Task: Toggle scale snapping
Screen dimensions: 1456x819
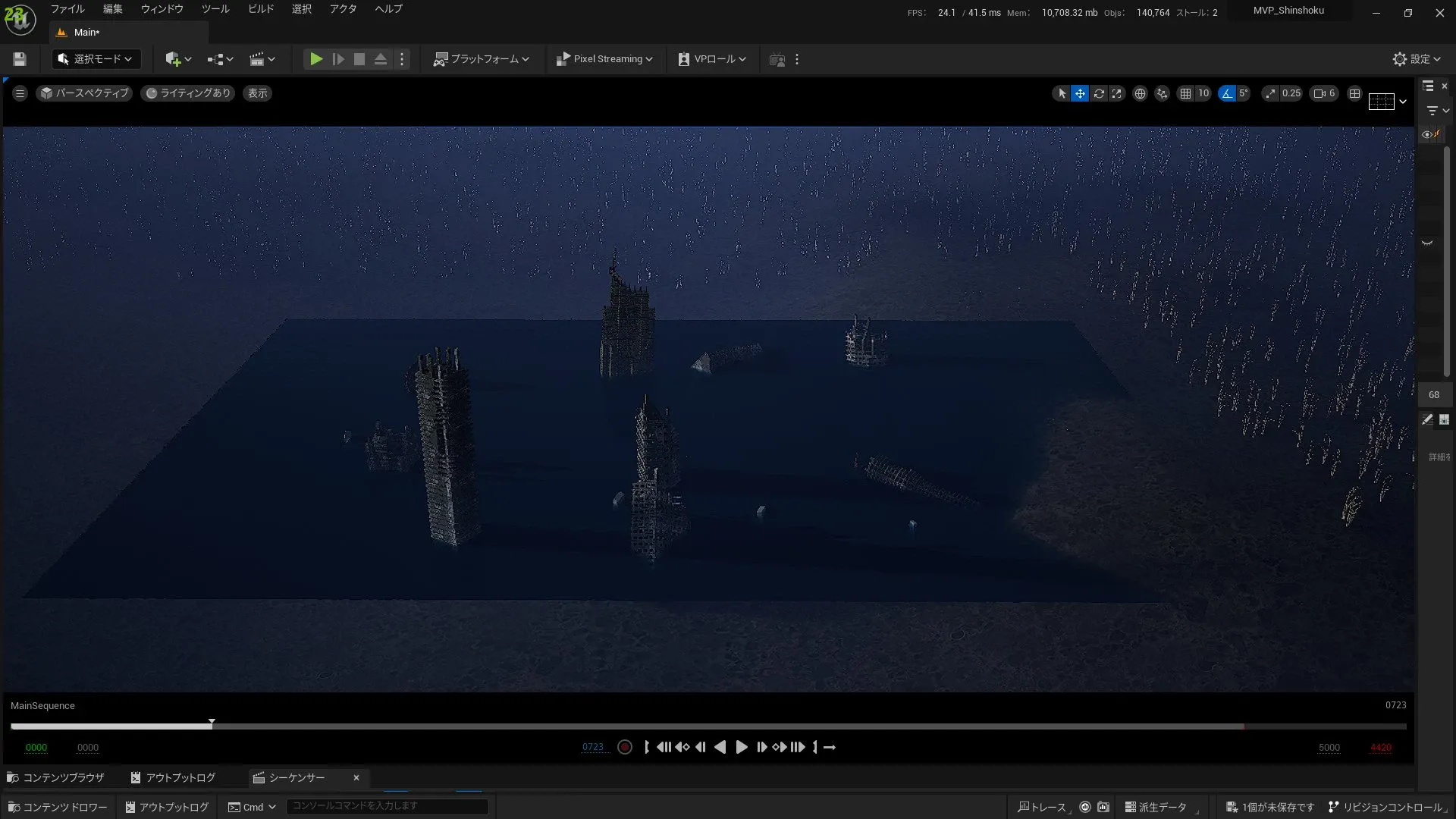Action: tap(1269, 93)
